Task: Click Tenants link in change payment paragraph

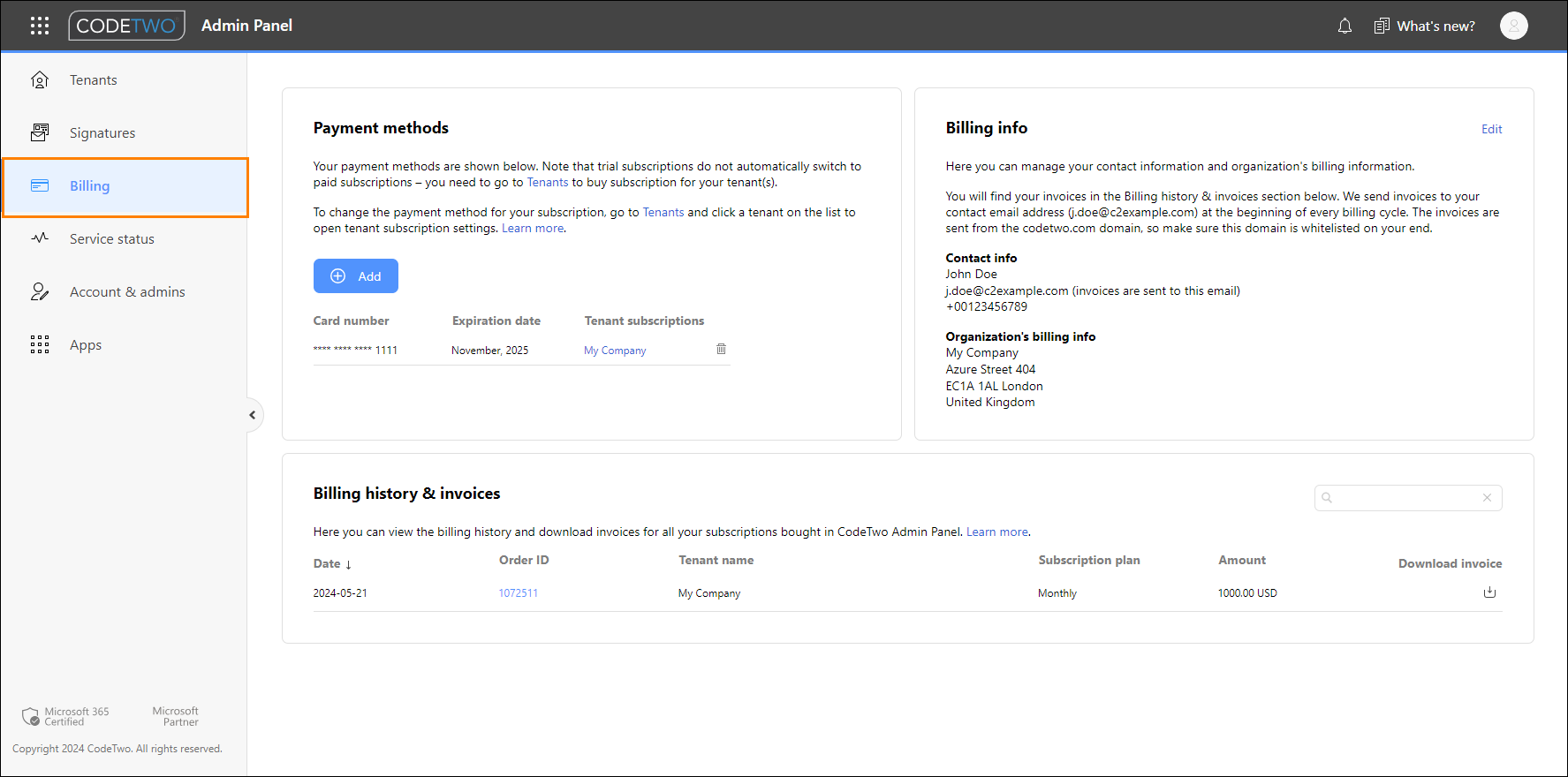Action: click(x=663, y=212)
